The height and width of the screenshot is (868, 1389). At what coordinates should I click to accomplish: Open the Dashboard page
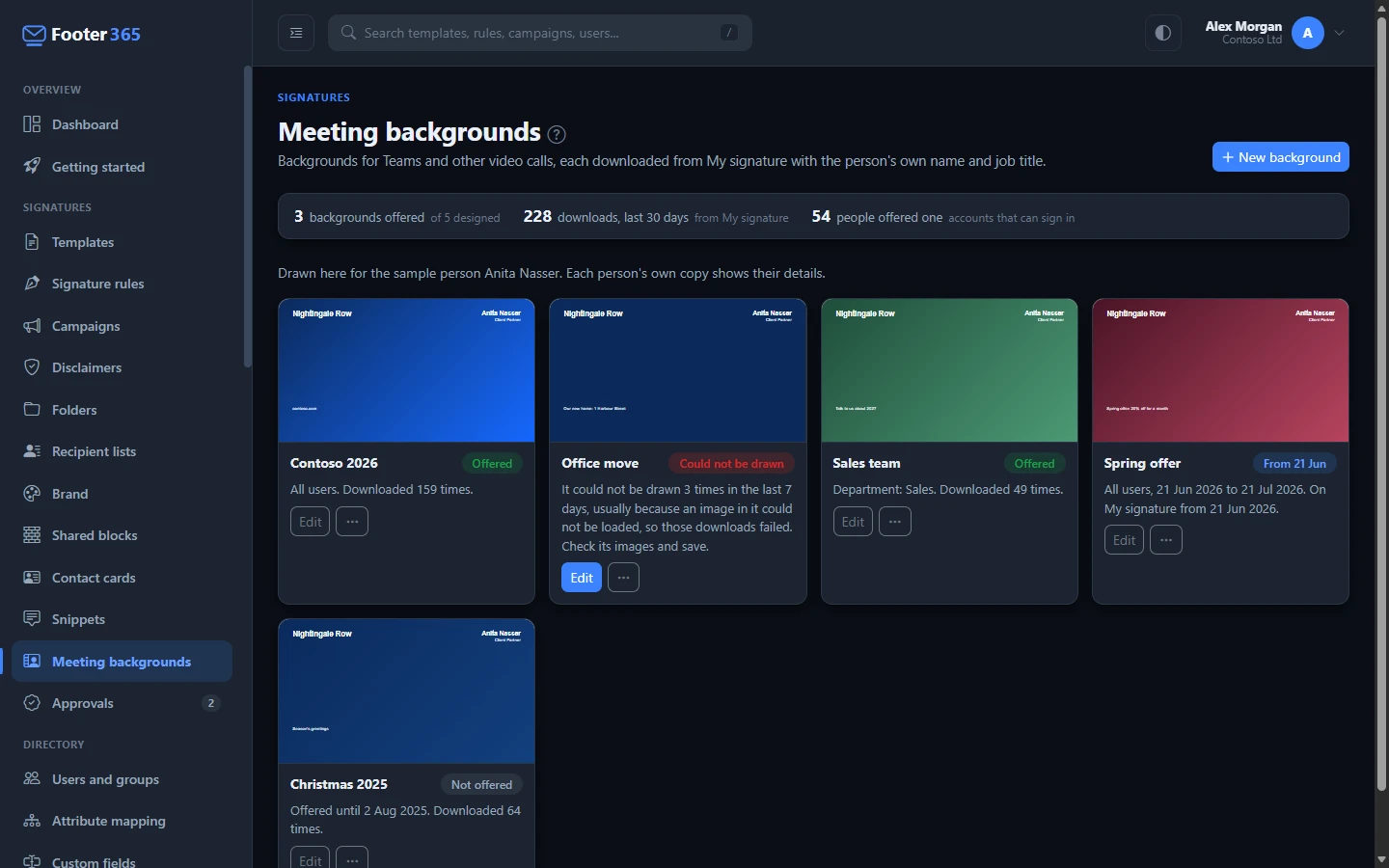(x=122, y=124)
